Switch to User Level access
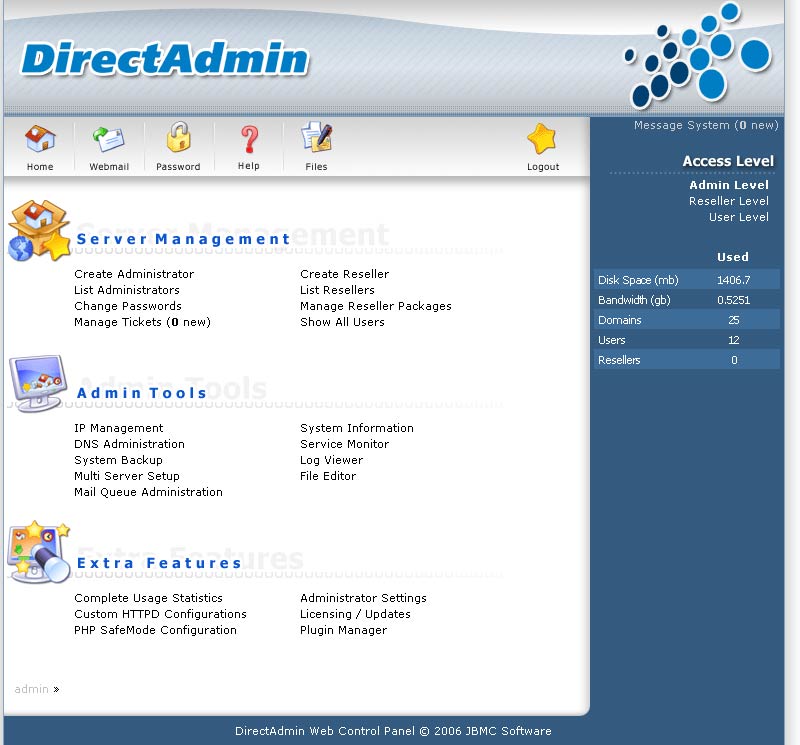 click(738, 217)
